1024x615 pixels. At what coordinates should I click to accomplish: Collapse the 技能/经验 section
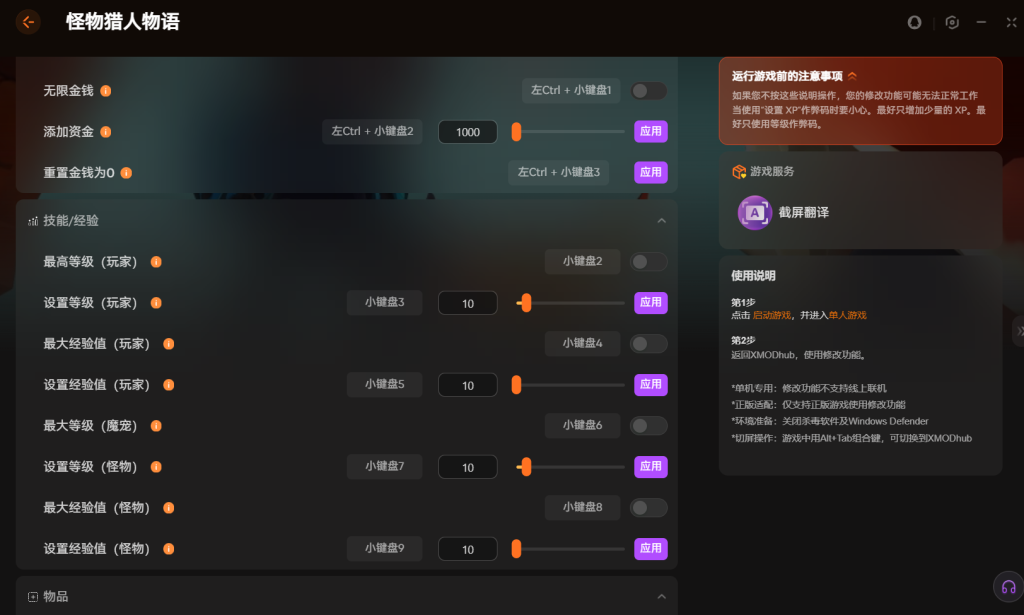pos(661,221)
